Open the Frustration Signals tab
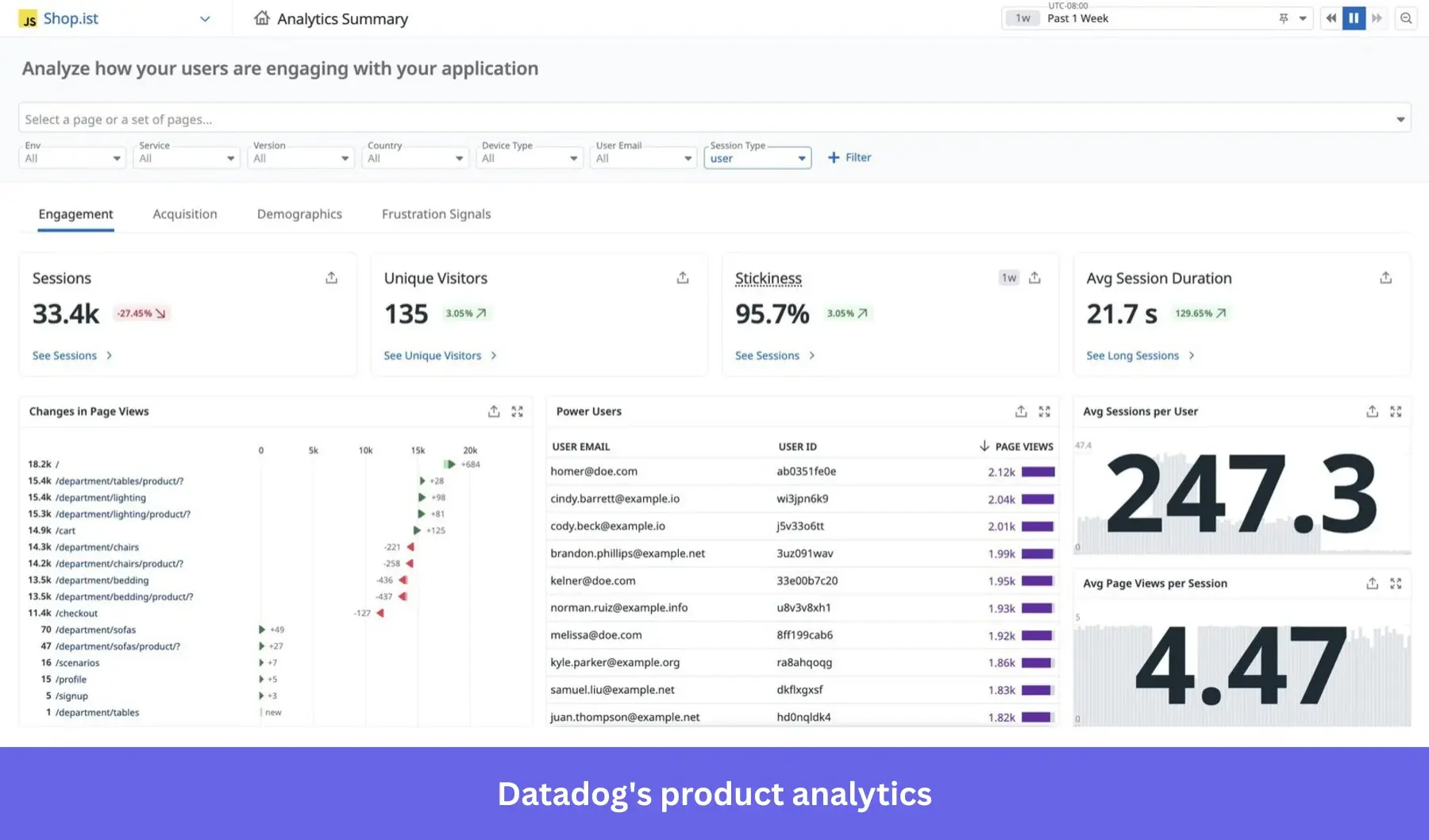The width and height of the screenshot is (1429, 840). 435,214
